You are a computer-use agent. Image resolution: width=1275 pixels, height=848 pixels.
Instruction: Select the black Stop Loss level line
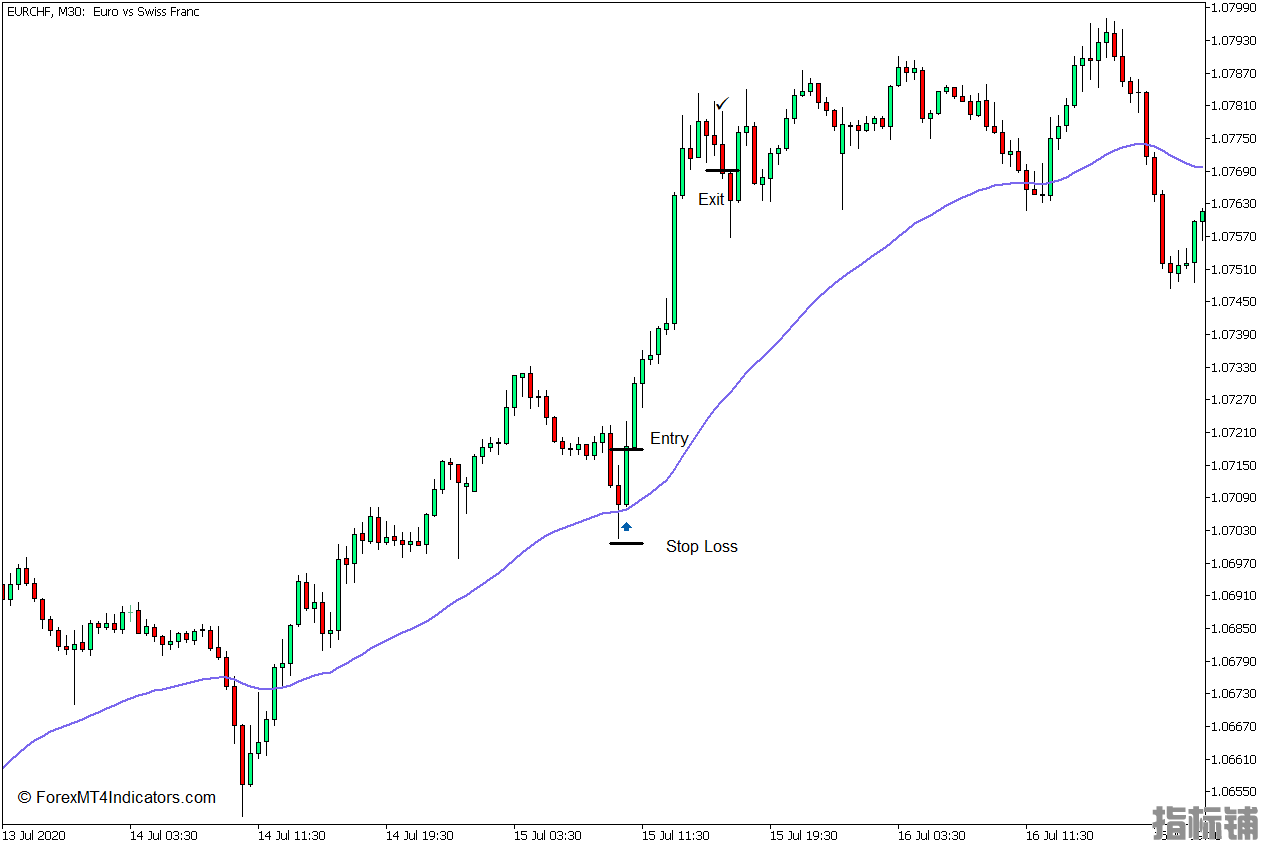(x=626, y=543)
